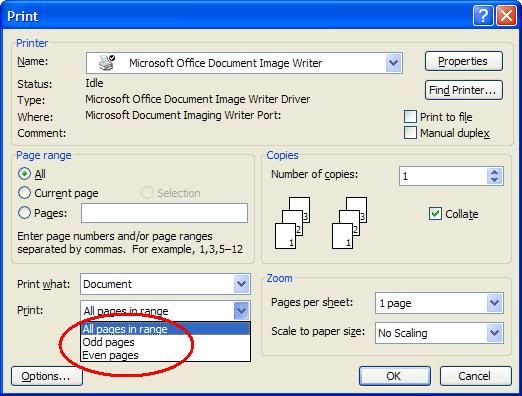Image resolution: width=522 pixels, height=396 pixels.
Task: Click the 1 page value
Action: click(395, 303)
